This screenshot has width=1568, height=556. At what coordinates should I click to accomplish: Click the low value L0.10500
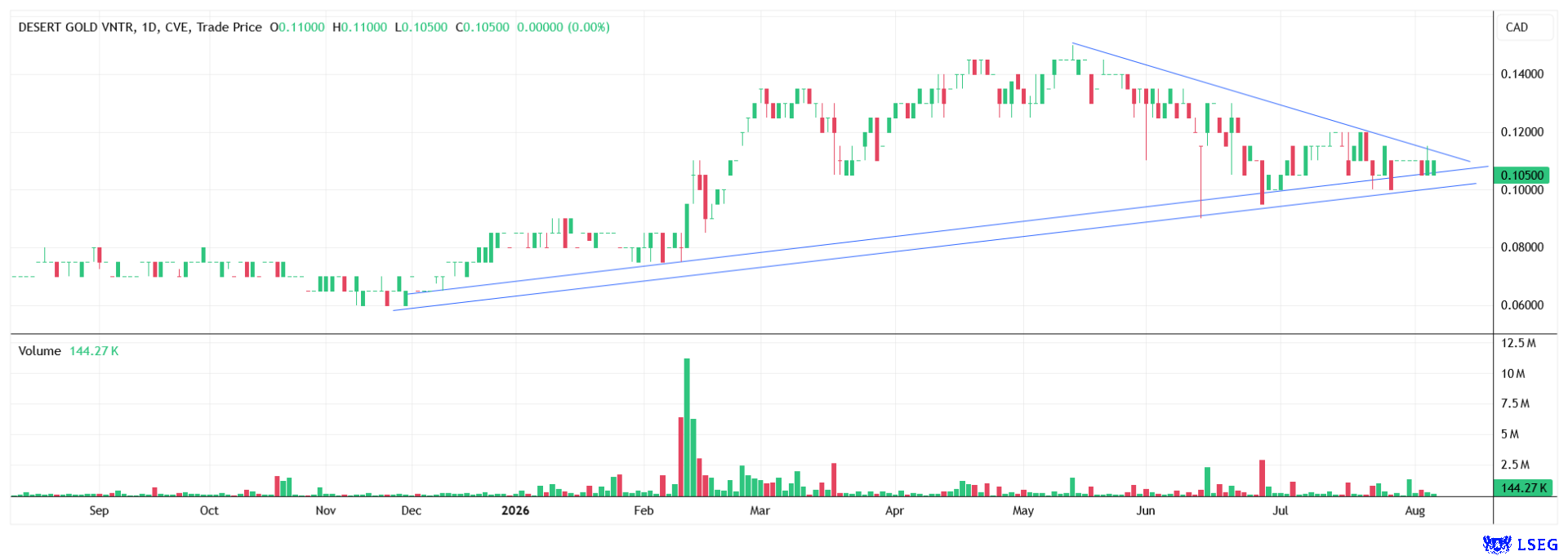(x=421, y=27)
